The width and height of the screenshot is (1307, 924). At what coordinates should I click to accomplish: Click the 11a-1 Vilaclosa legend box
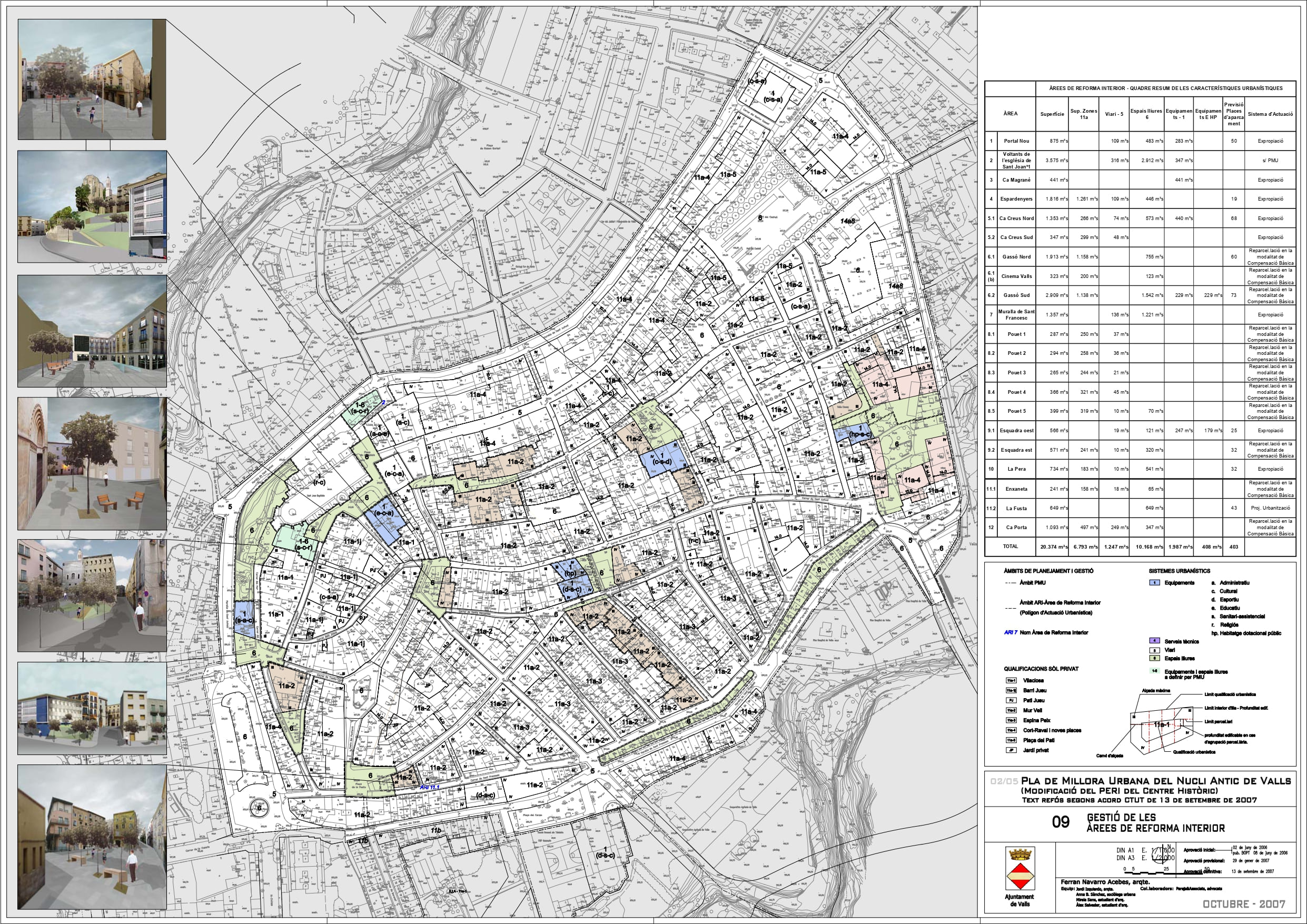tap(1011, 680)
